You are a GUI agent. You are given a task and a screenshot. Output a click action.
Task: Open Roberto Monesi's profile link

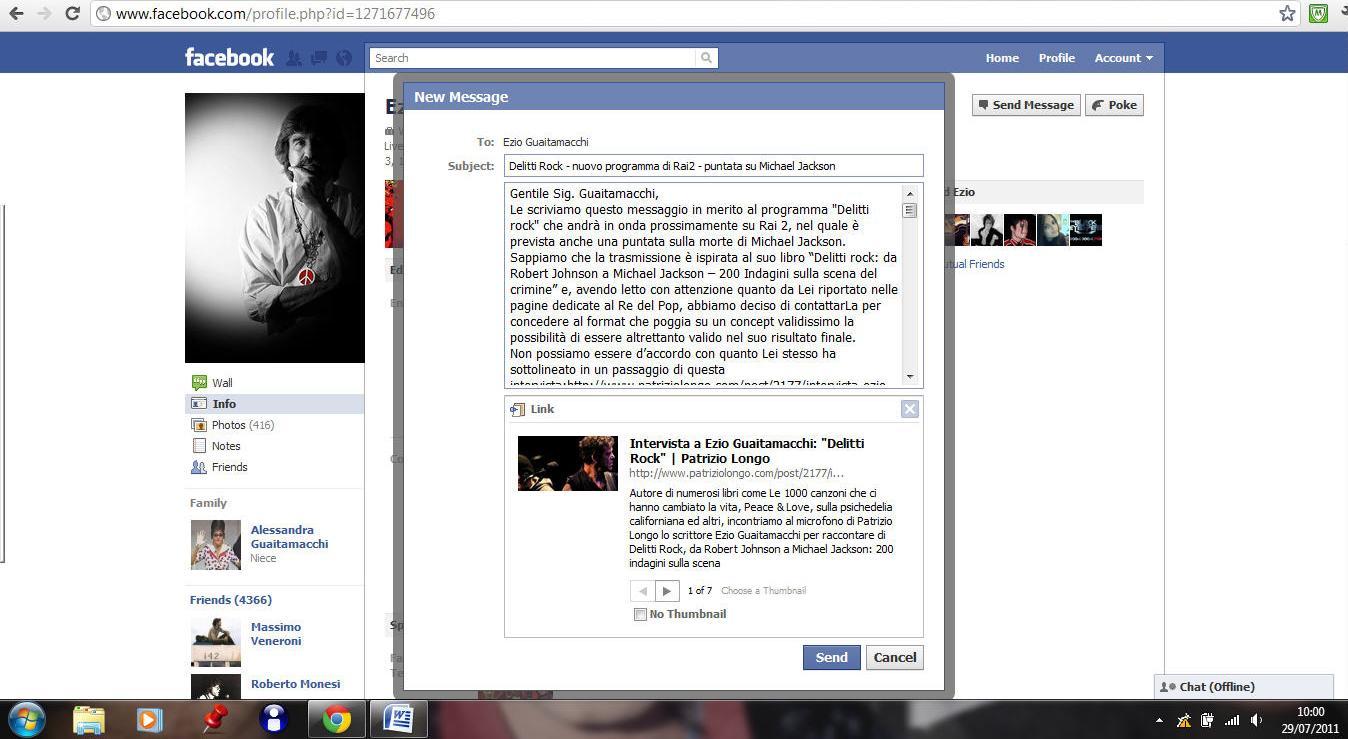click(x=295, y=684)
